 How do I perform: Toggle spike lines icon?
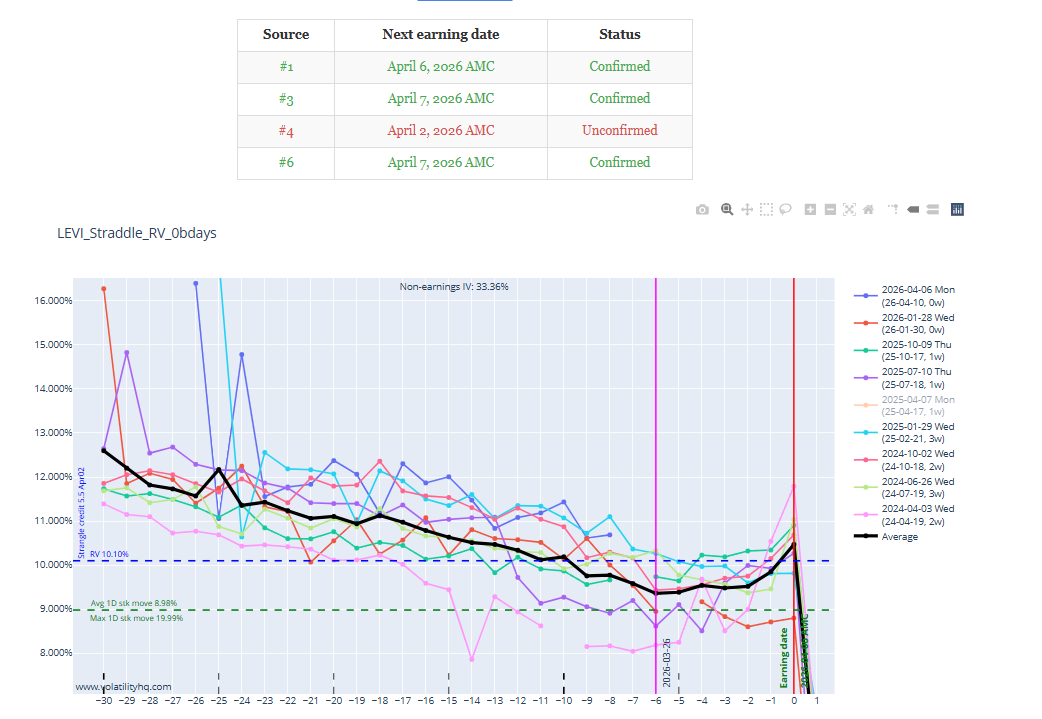892,209
